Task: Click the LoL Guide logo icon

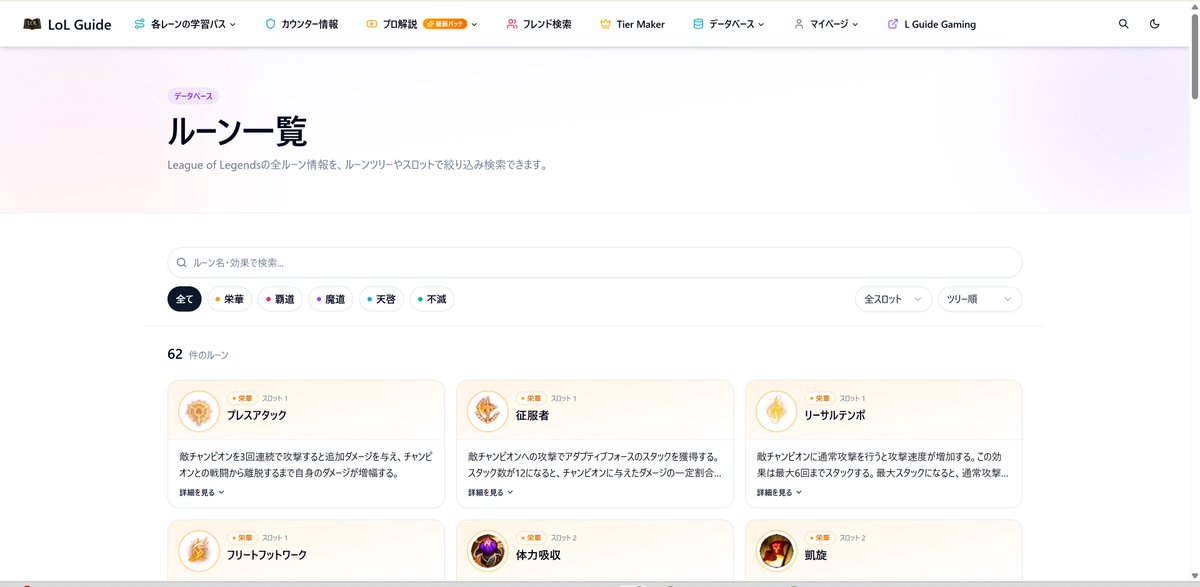Action: [33, 24]
